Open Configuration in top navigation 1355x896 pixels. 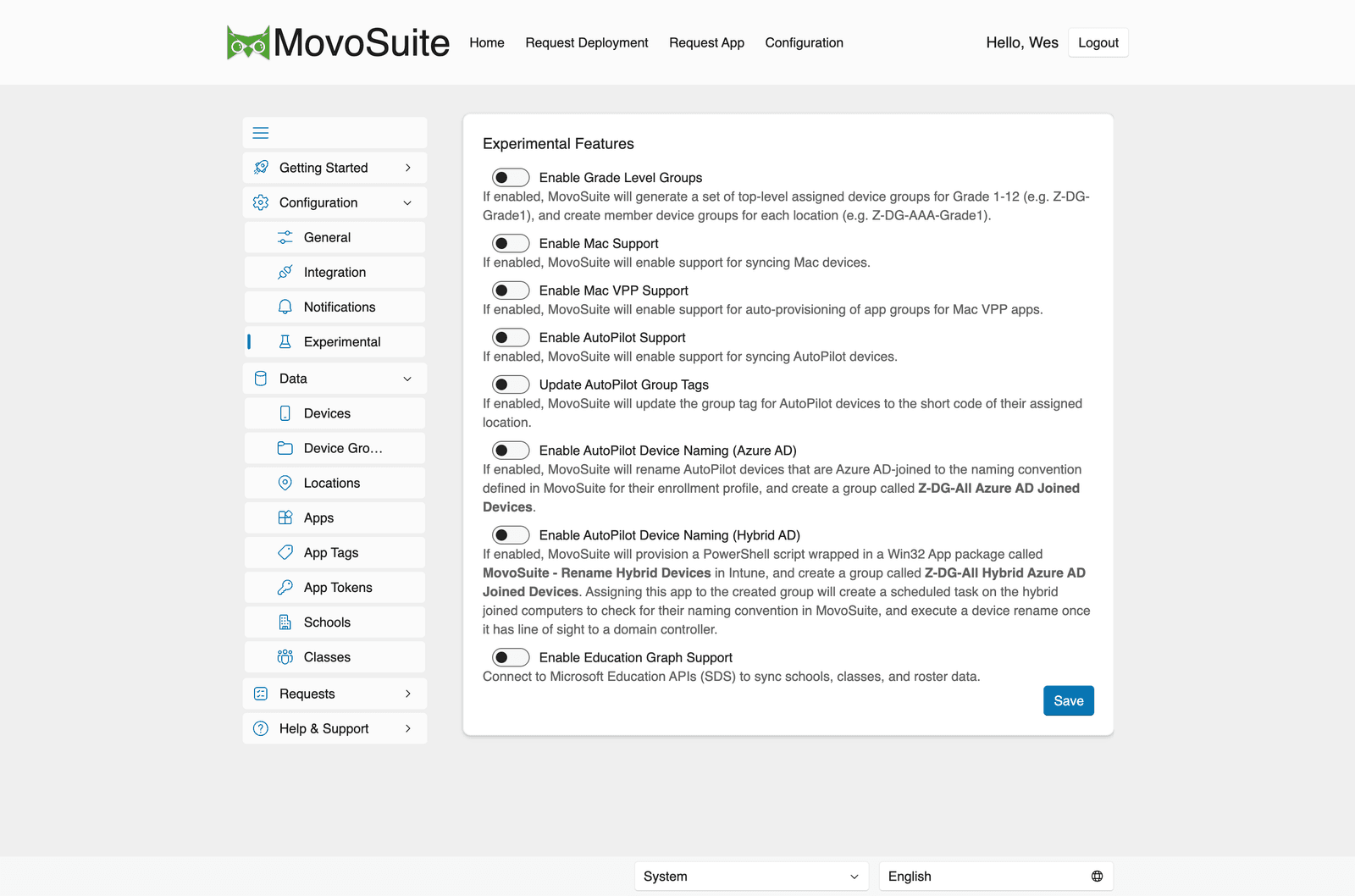coord(805,42)
